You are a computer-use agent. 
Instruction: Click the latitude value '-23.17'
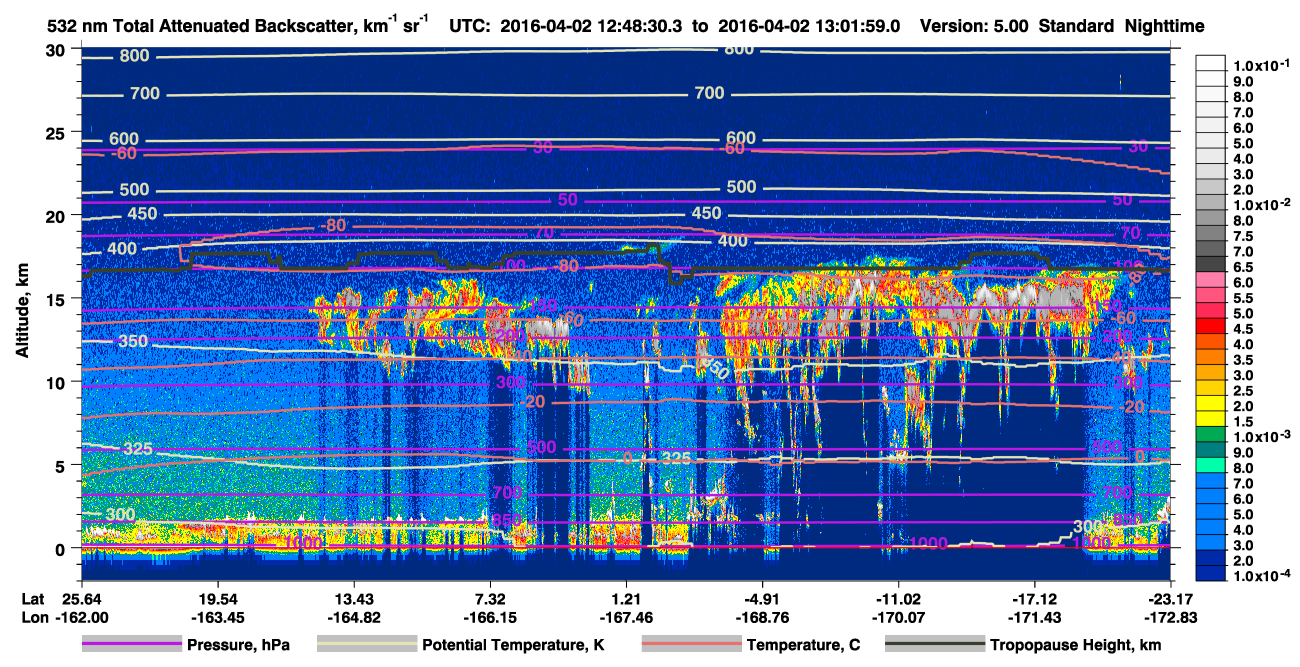[x=1171, y=598]
